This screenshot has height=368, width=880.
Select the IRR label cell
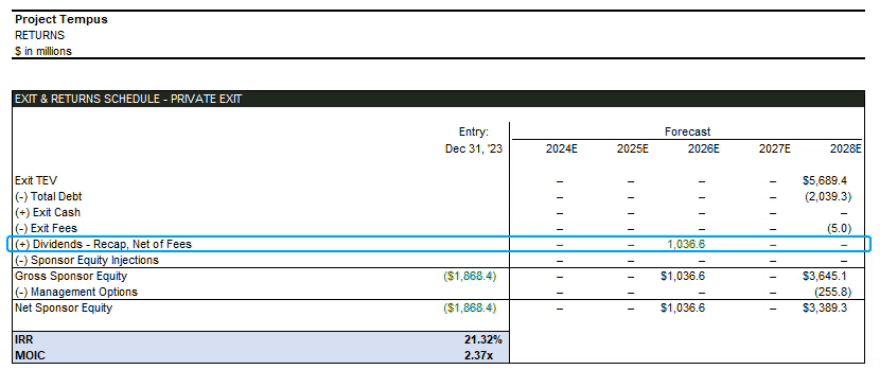pyautogui.click(x=25, y=340)
